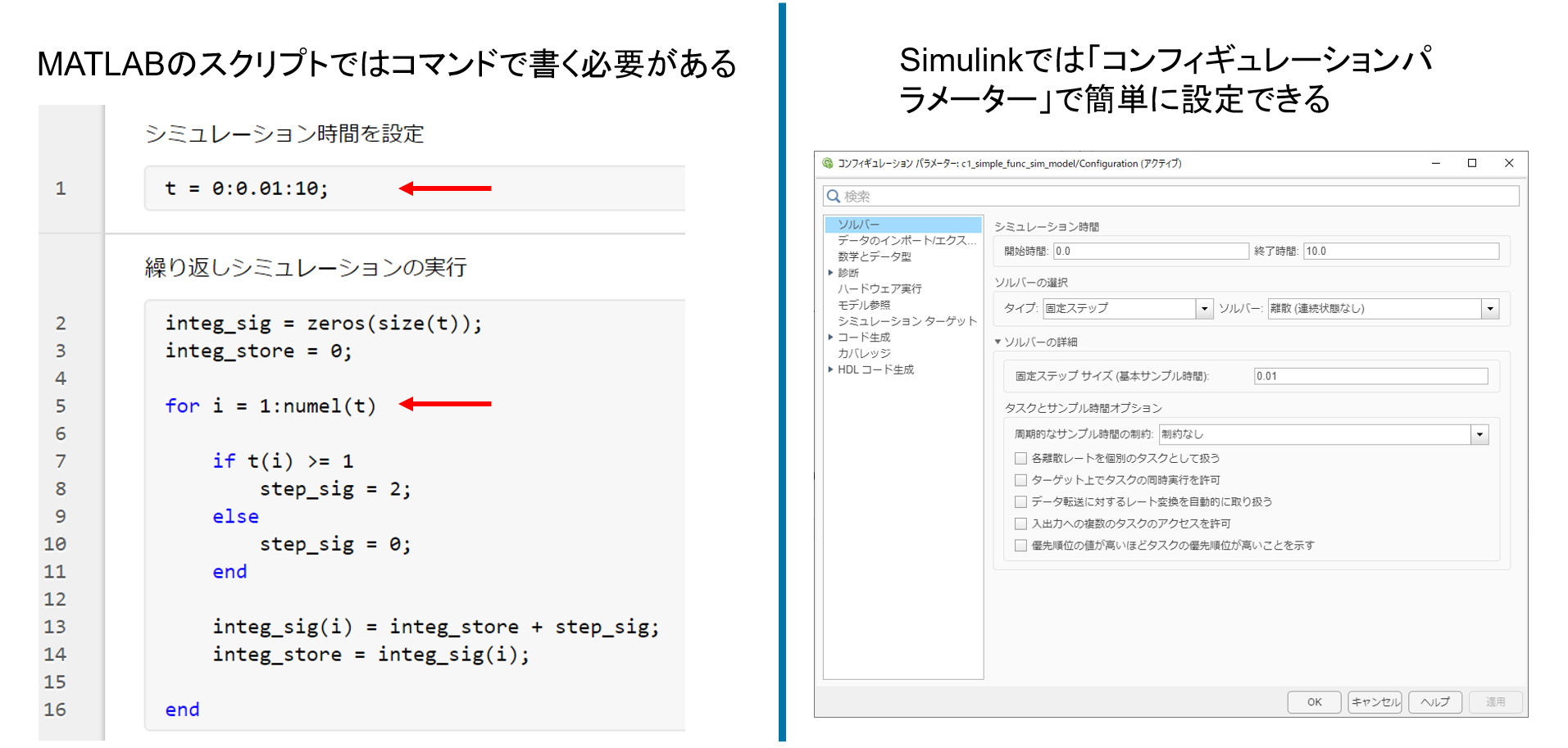Check 入出力への複数のタスクのアクセスを許可

(1020, 524)
